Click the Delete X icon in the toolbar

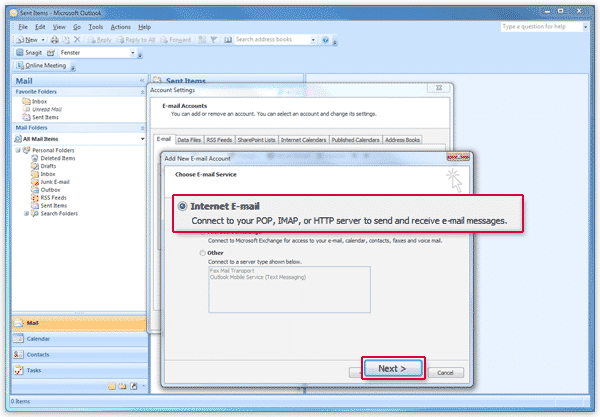77,39
